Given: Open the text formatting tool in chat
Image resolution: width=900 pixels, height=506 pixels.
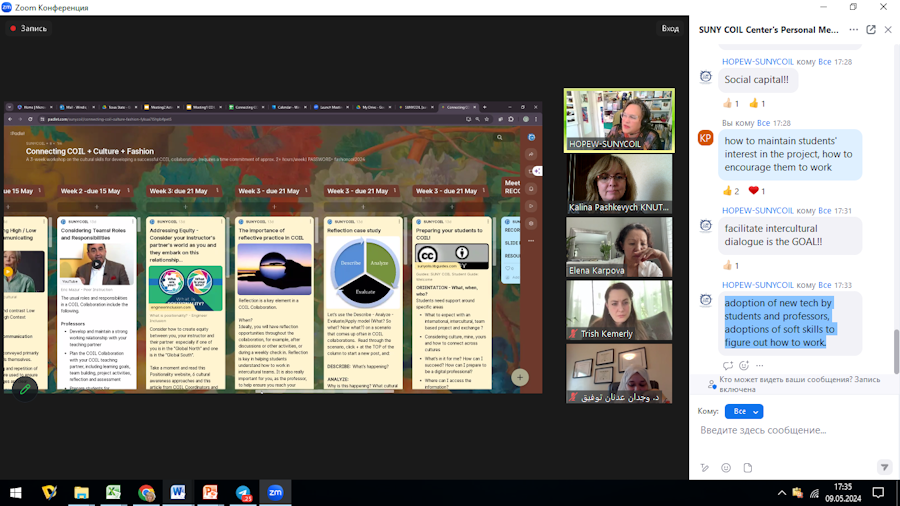Looking at the screenshot, I should 705,468.
